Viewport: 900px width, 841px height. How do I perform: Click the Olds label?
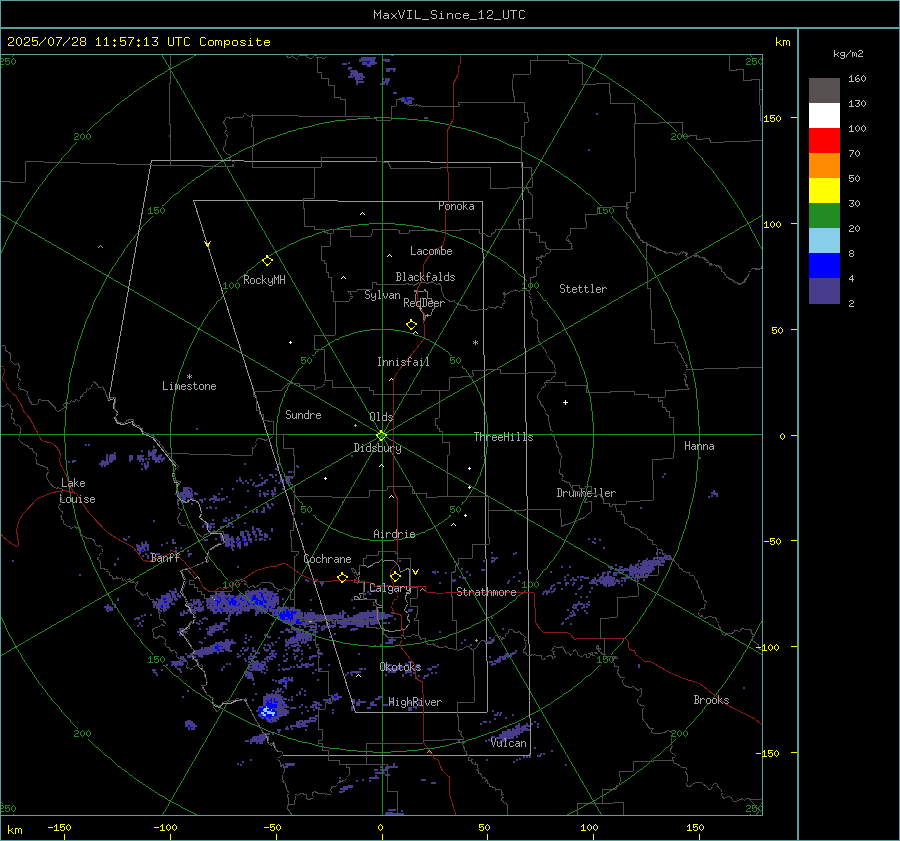pos(381,417)
